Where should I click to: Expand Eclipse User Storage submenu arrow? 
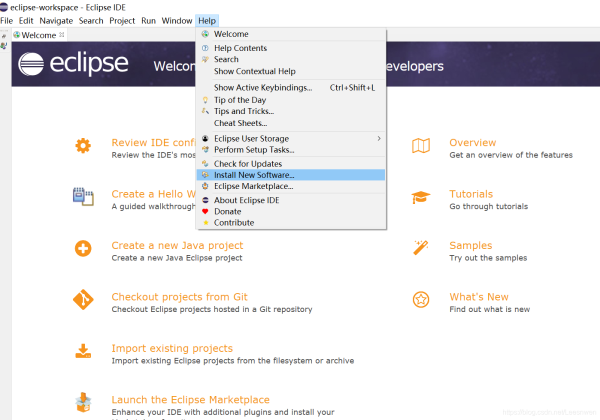coord(379,138)
